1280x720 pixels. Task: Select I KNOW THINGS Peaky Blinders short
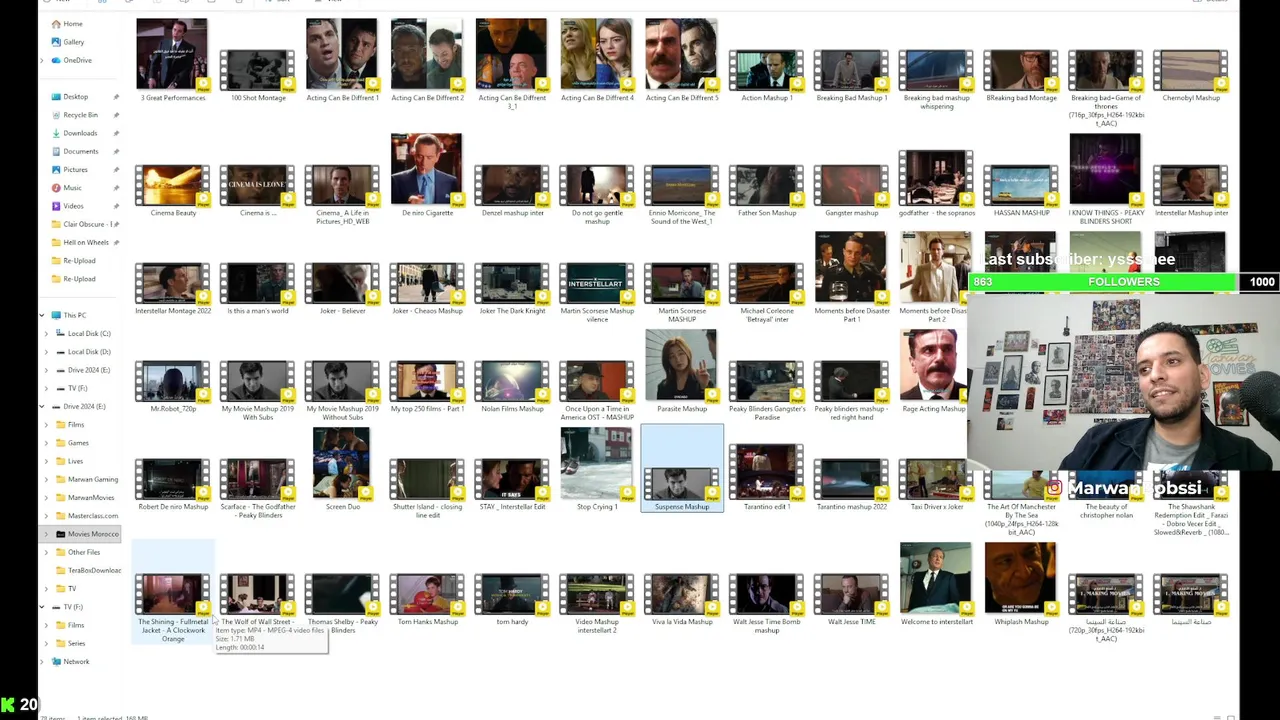point(1105,169)
